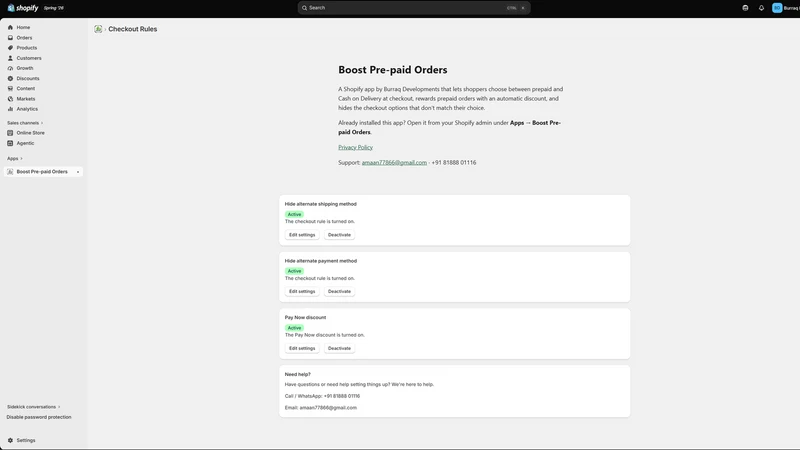Click the app icon in the Checkout Rules breadcrumb
Screen dimensions: 800x450
[x=98, y=29]
